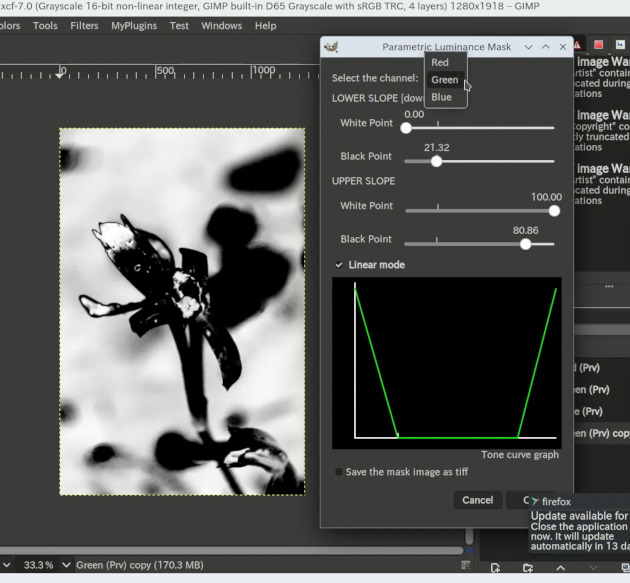The width and height of the screenshot is (630, 583).
Task: Open the Filters menu
Action: 84,26
